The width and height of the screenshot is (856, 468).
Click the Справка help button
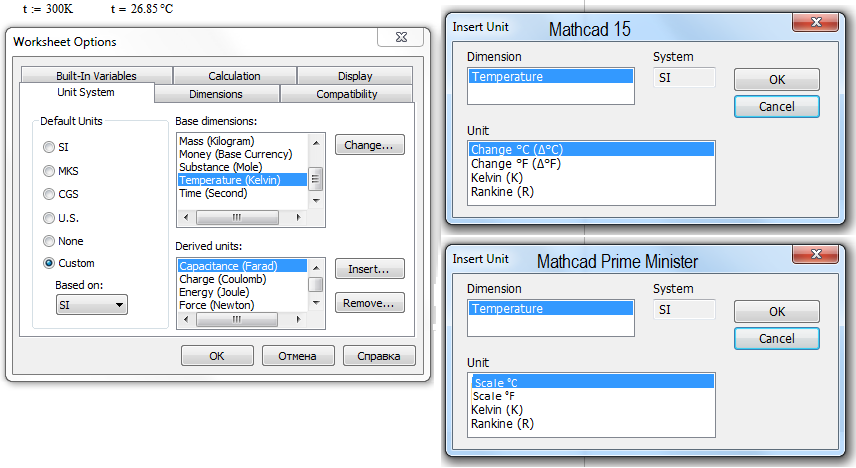pos(379,356)
